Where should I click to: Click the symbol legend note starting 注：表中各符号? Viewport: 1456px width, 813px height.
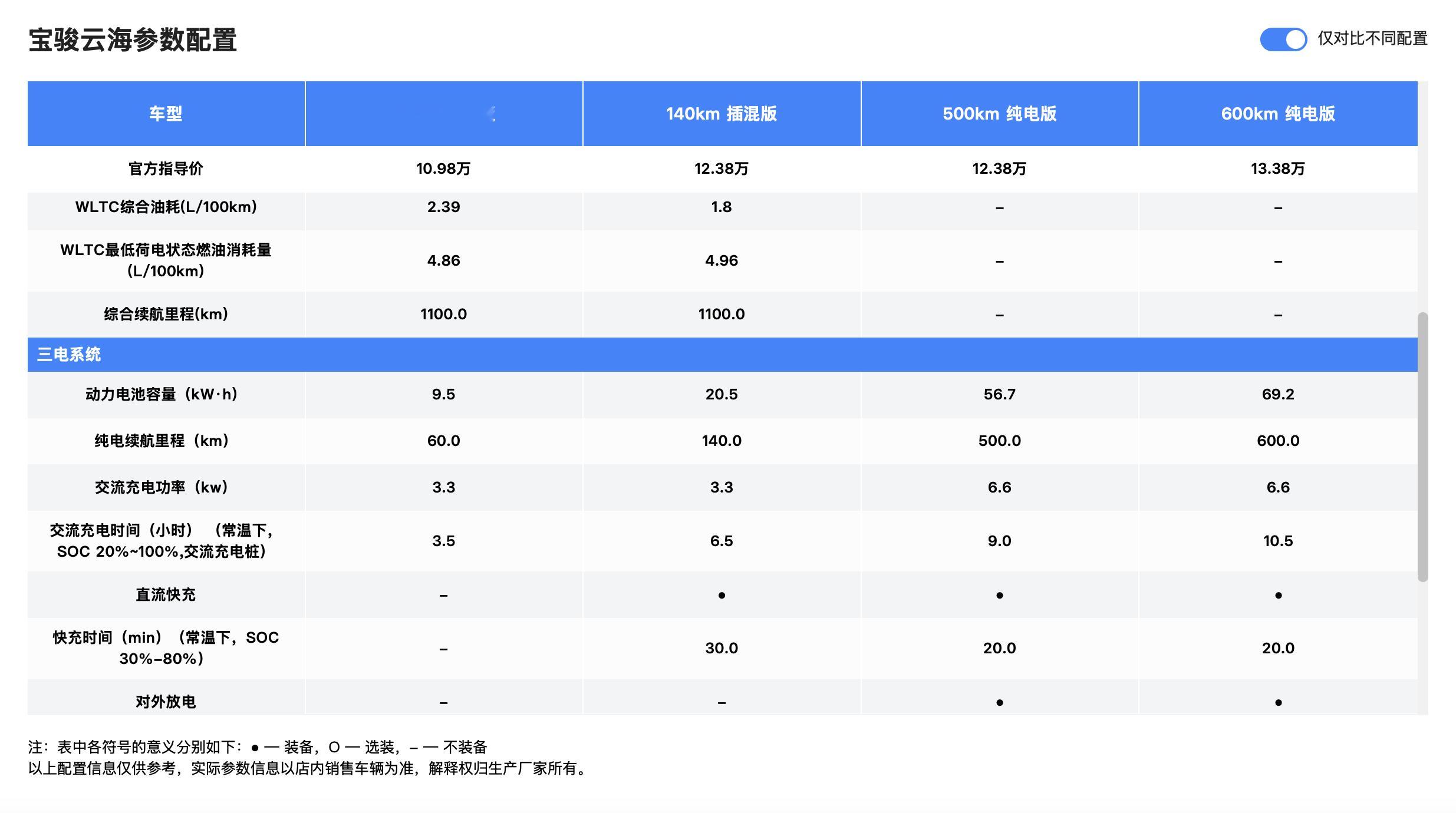pyautogui.click(x=258, y=748)
